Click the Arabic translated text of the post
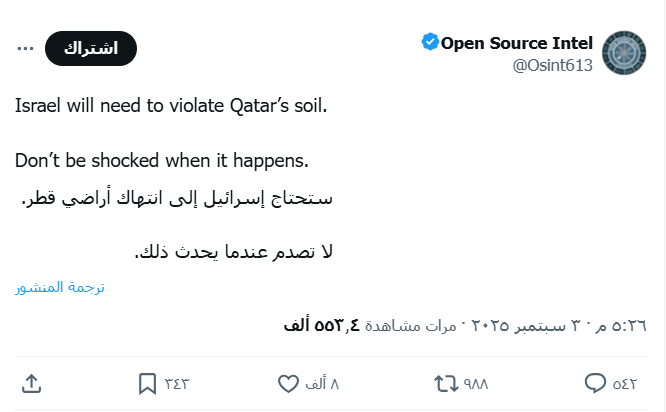666x412 pixels. pyautogui.click(x=176, y=197)
